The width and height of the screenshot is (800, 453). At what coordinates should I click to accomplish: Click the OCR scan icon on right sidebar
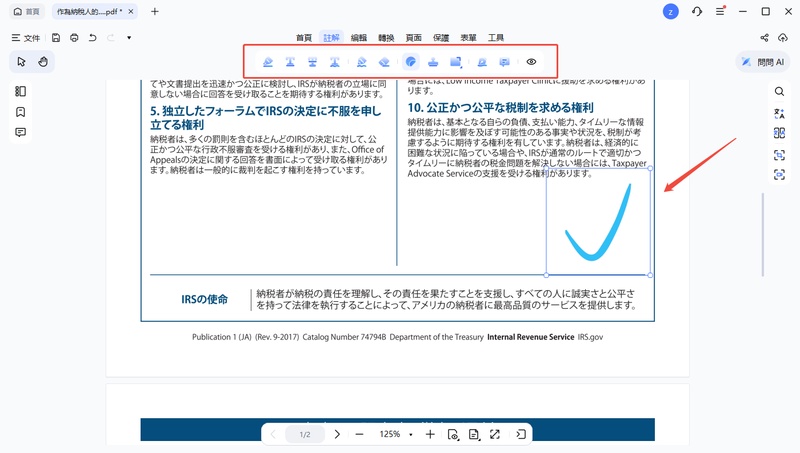[779, 155]
